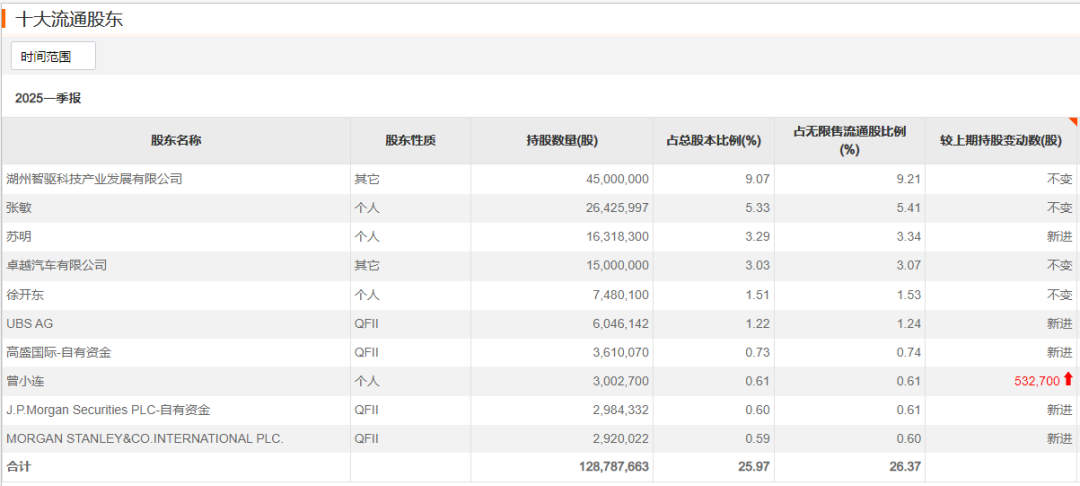Click the red up arrow beside 532,700
Screen dimensions: 1080x486
pyautogui.click(x=1068, y=380)
